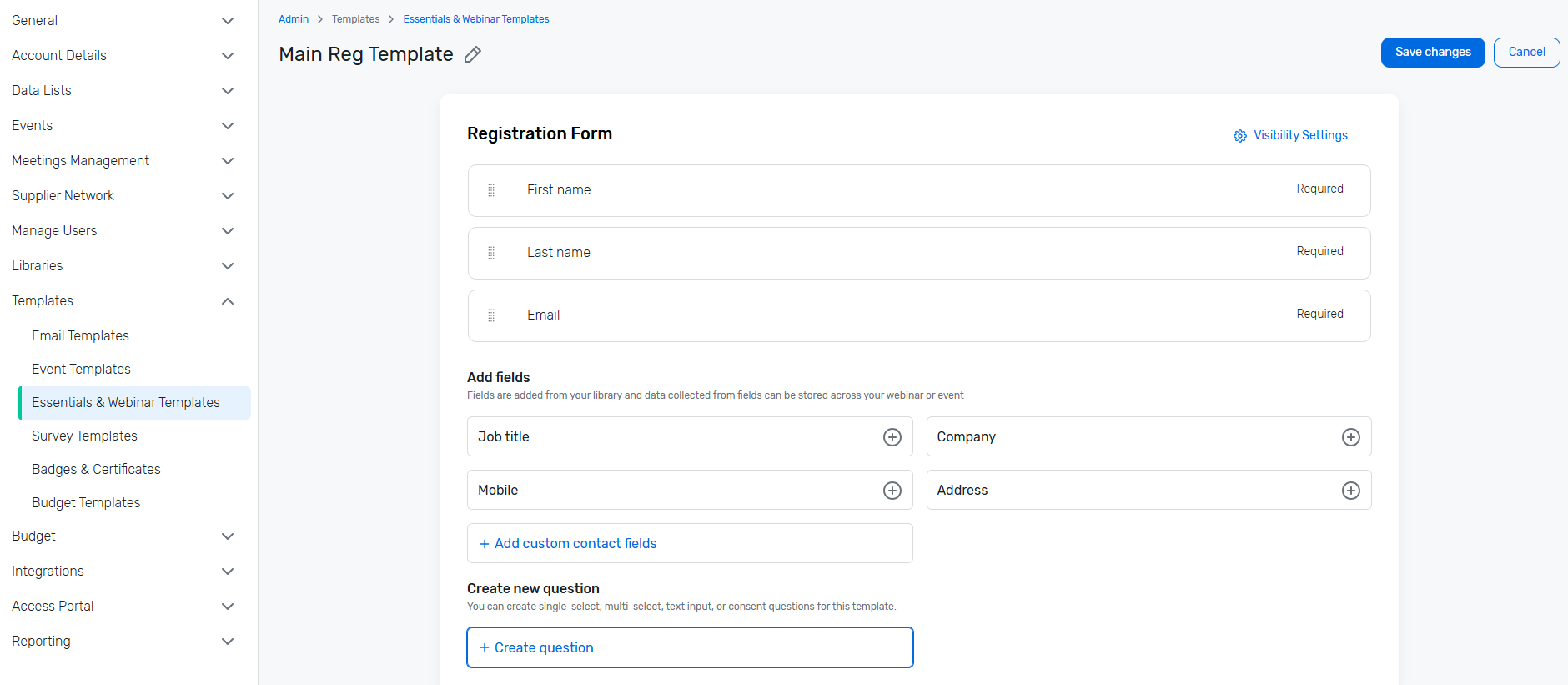Go to Email Templates in sidebar

(80, 335)
